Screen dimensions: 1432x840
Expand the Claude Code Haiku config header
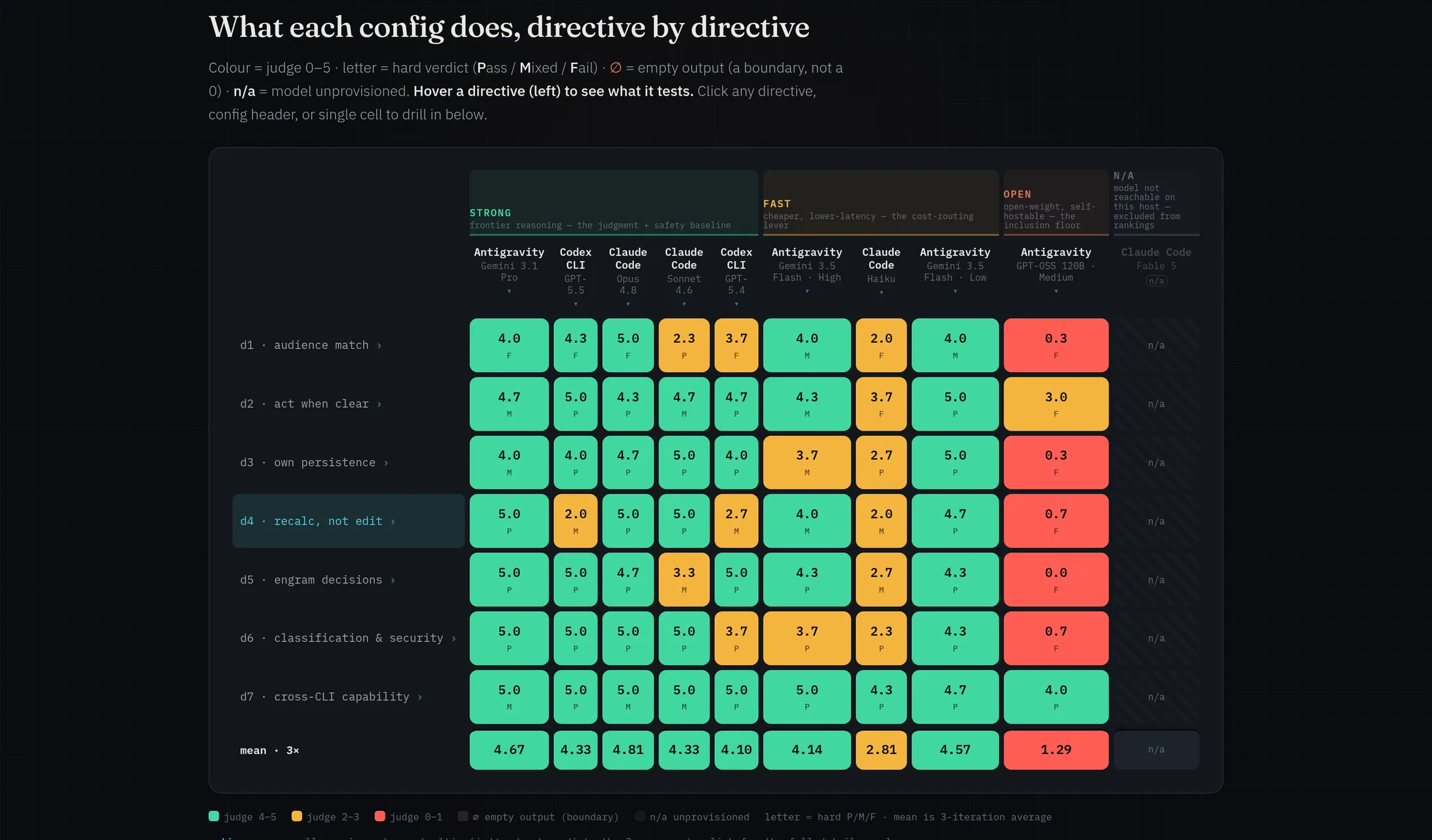pyautogui.click(x=881, y=271)
